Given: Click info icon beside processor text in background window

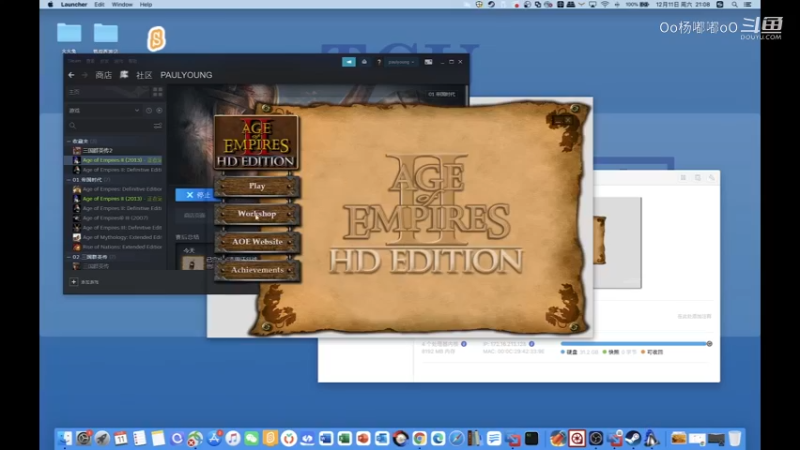Looking at the screenshot, I should [x=464, y=344].
